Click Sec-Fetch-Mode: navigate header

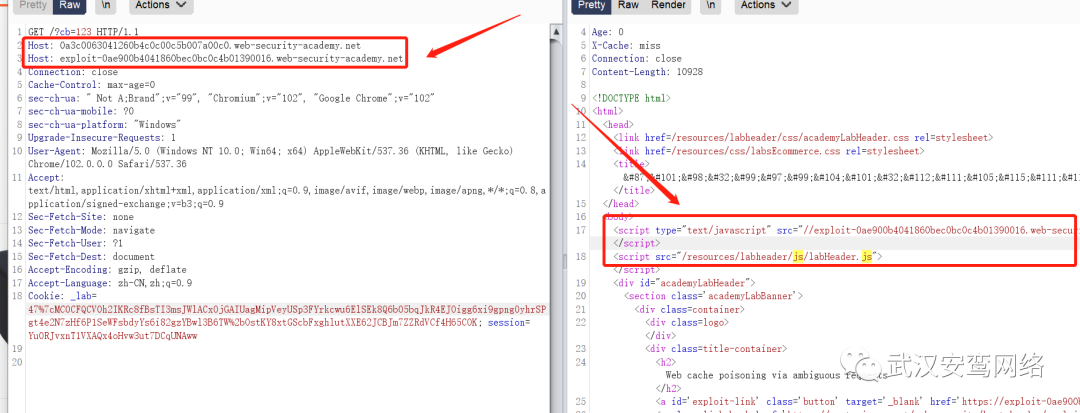click(x=92, y=230)
